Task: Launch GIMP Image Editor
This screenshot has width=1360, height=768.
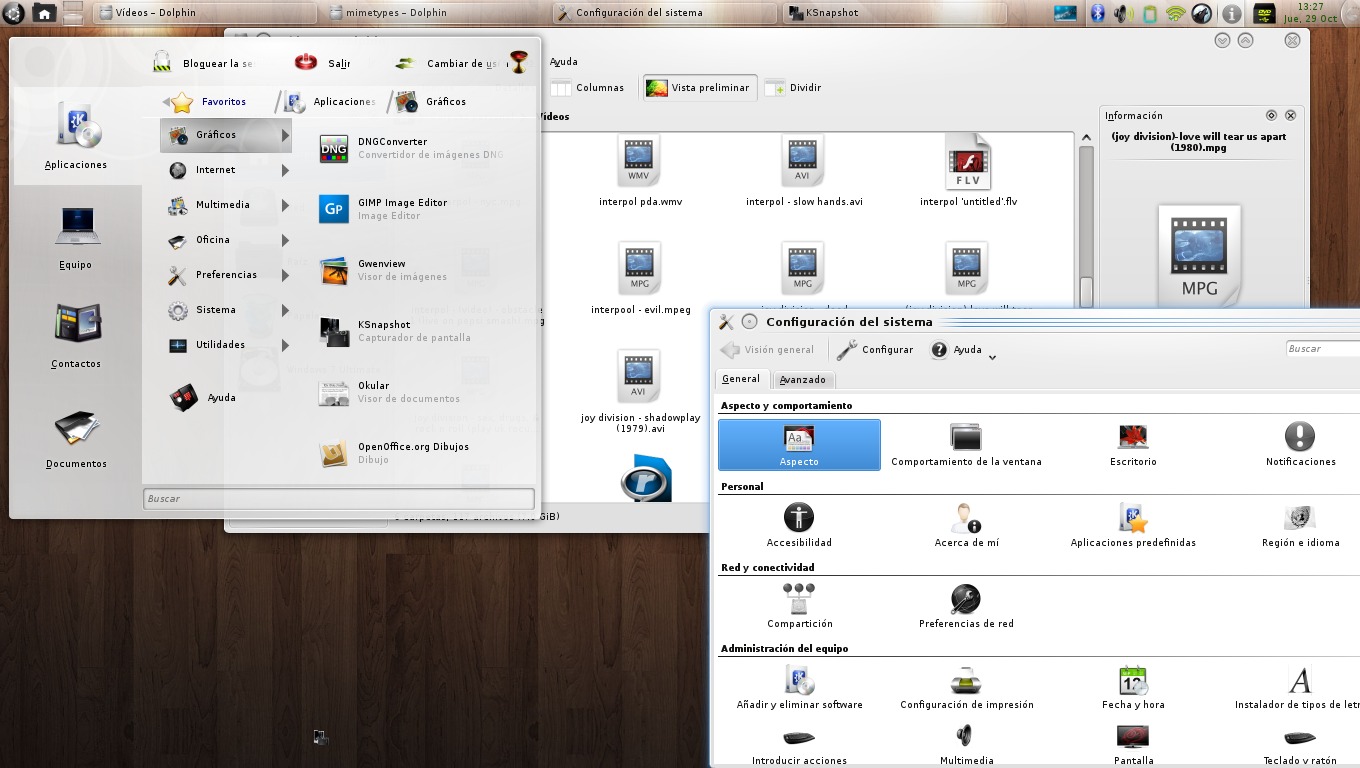Action: (410, 209)
